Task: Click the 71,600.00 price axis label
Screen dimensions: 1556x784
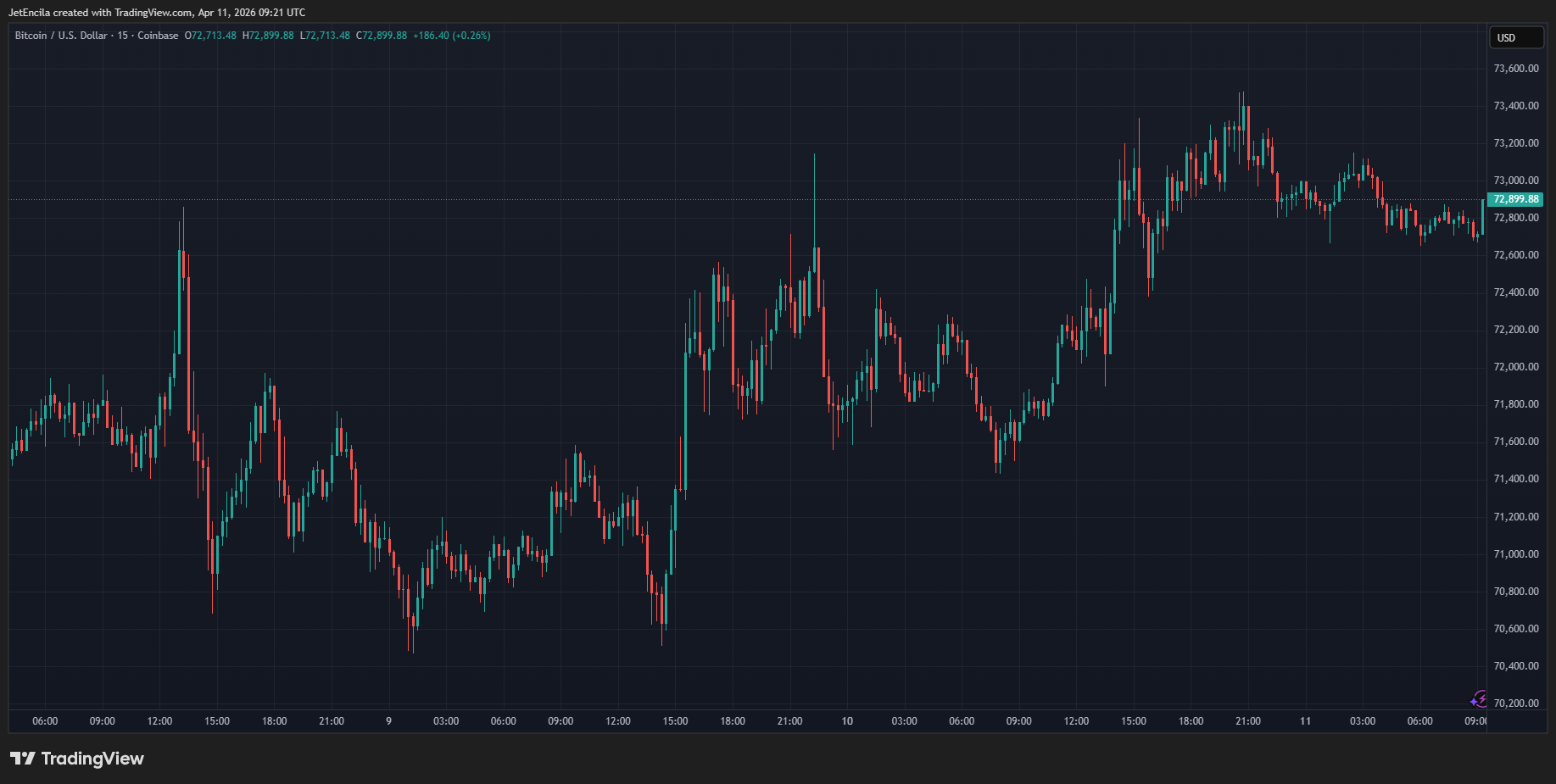Action: pyautogui.click(x=1516, y=442)
